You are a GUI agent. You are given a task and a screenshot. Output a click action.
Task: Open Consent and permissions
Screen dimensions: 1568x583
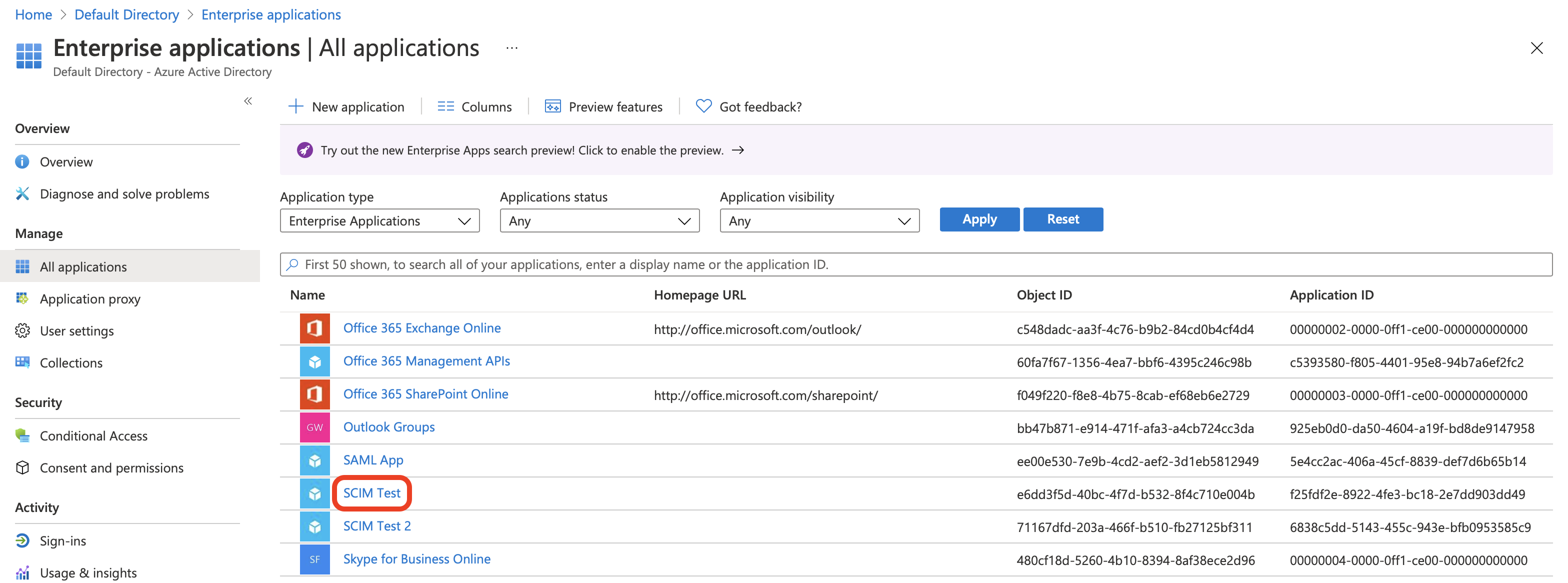pos(111,468)
